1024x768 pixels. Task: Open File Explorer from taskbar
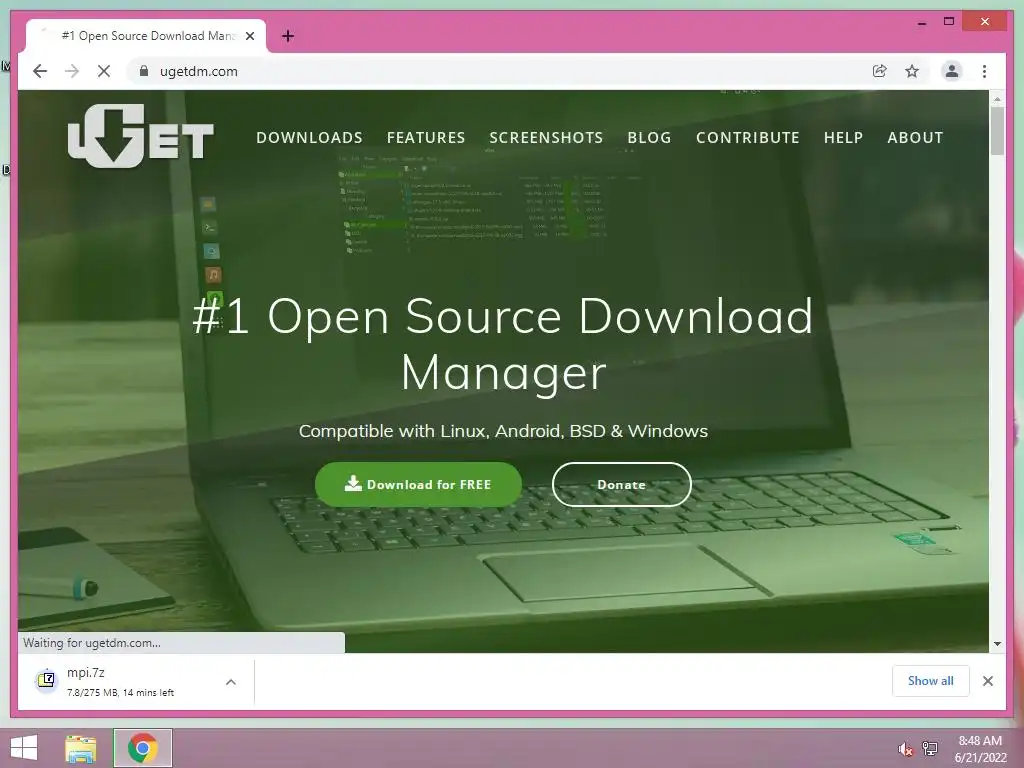pyautogui.click(x=80, y=748)
